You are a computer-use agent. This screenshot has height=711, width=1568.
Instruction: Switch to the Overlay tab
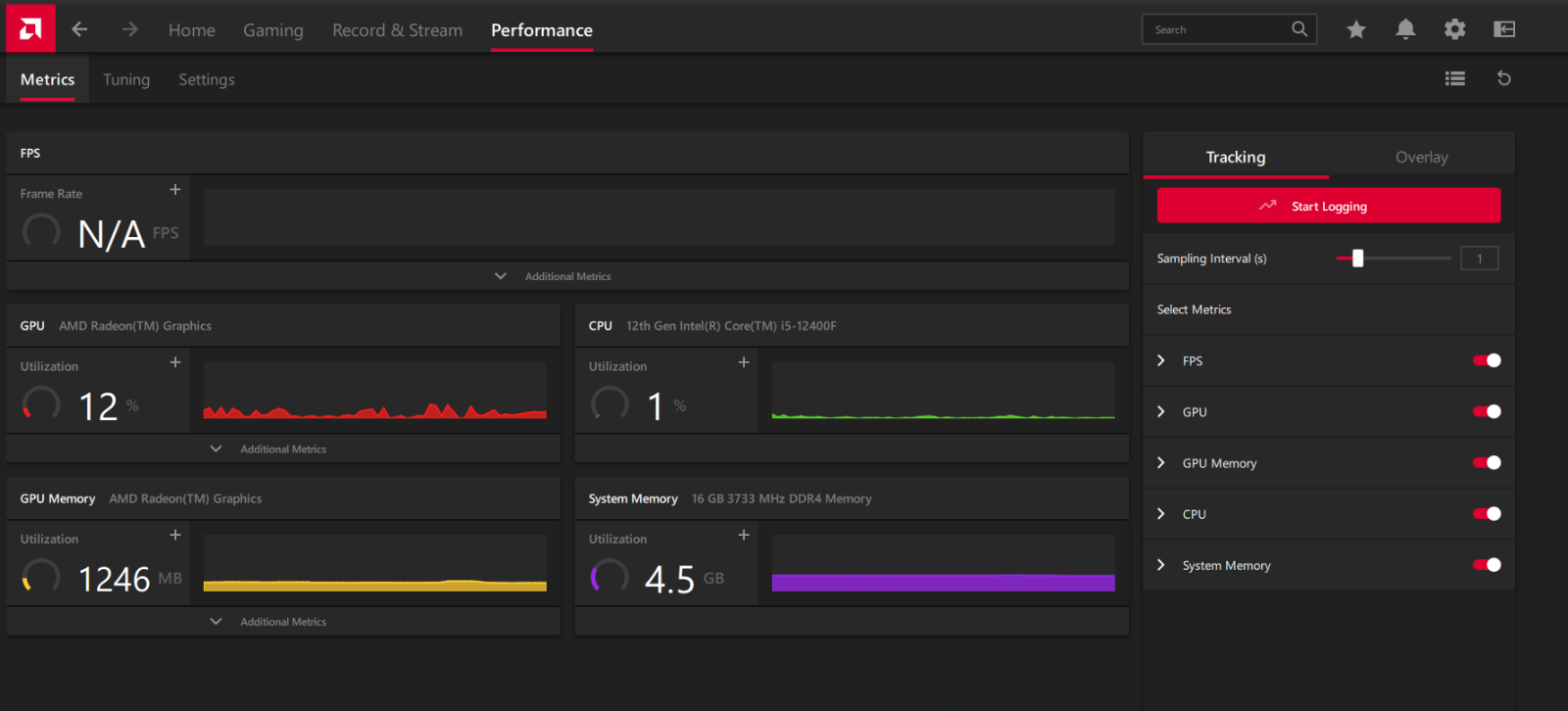(1422, 157)
